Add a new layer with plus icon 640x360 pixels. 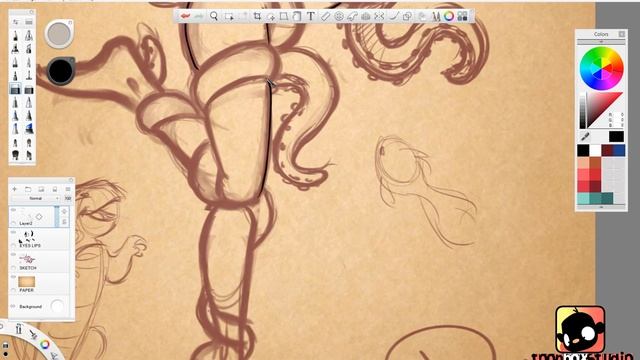(15, 189)
